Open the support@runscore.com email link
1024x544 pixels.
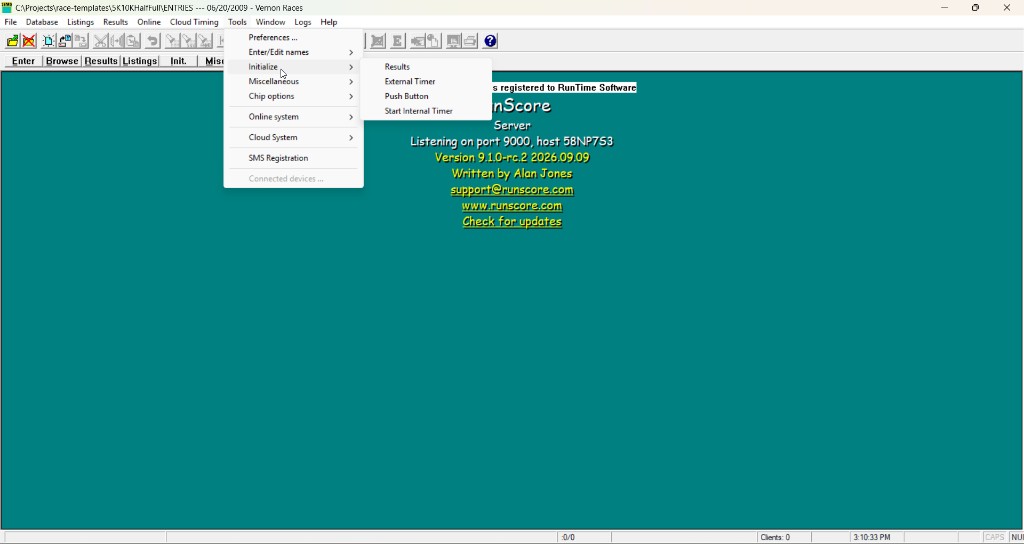[512, 190]
